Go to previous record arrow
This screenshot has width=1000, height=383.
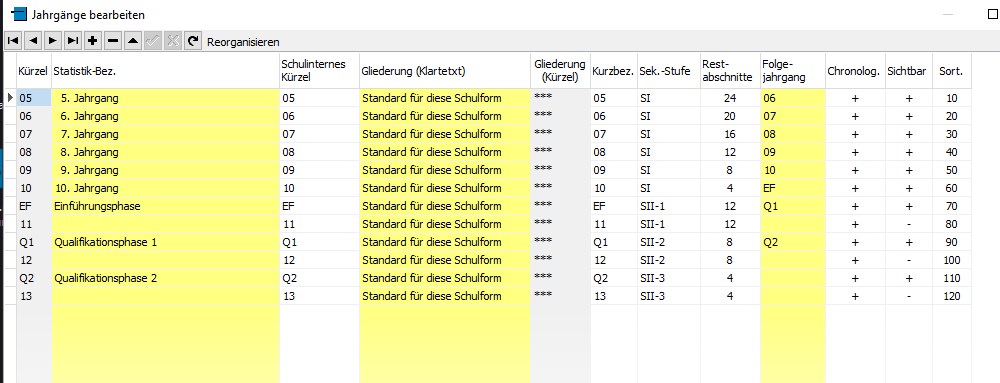33,41
